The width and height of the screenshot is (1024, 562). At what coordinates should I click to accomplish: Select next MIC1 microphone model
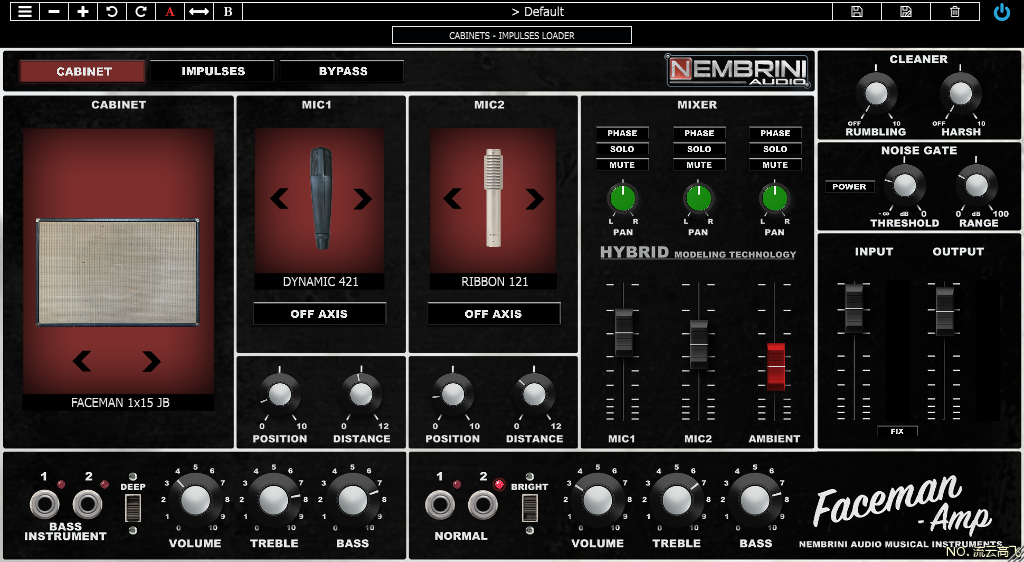pyautogui.click(x=362, y=198)
